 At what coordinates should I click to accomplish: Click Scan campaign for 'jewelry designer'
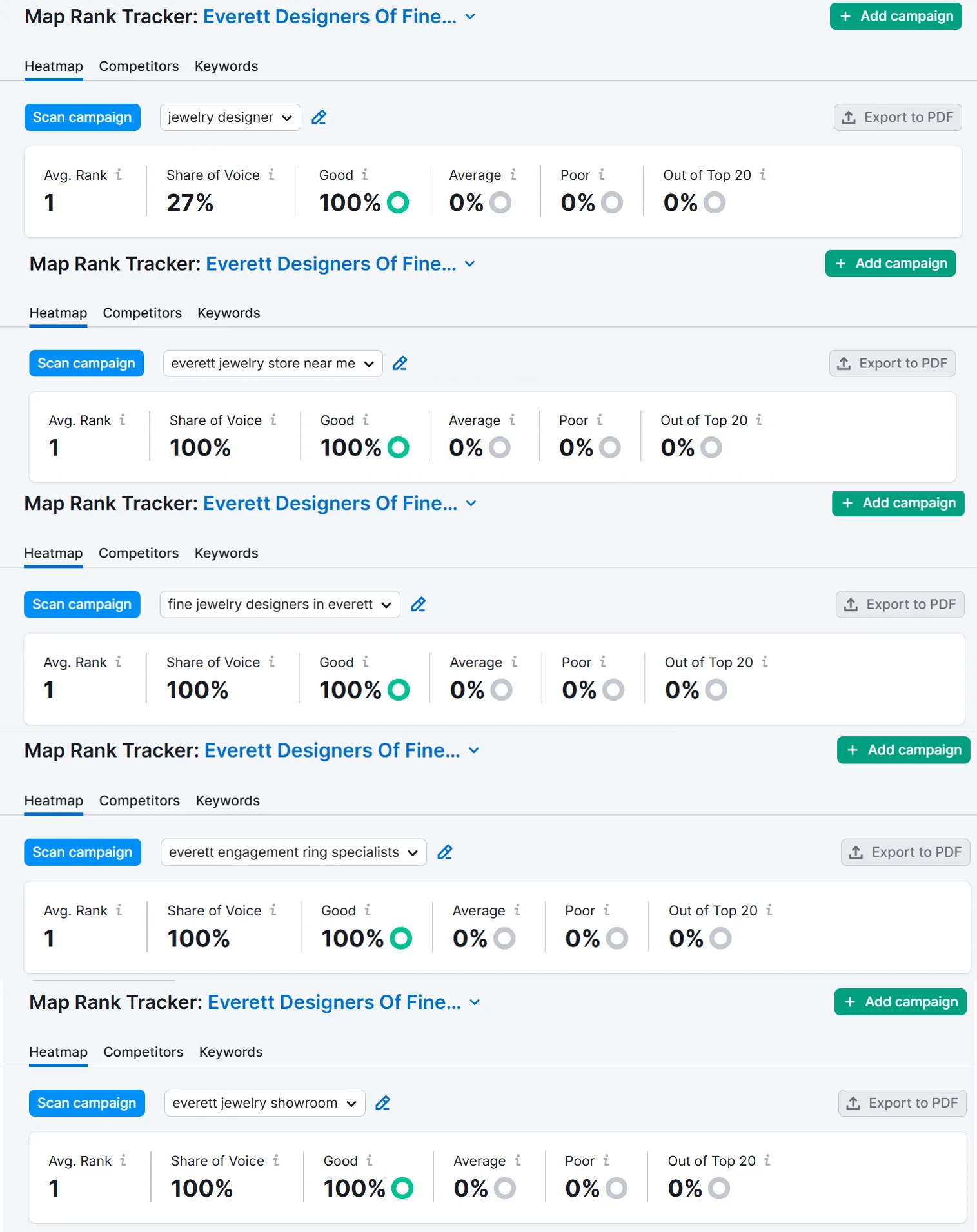[82, 117]
